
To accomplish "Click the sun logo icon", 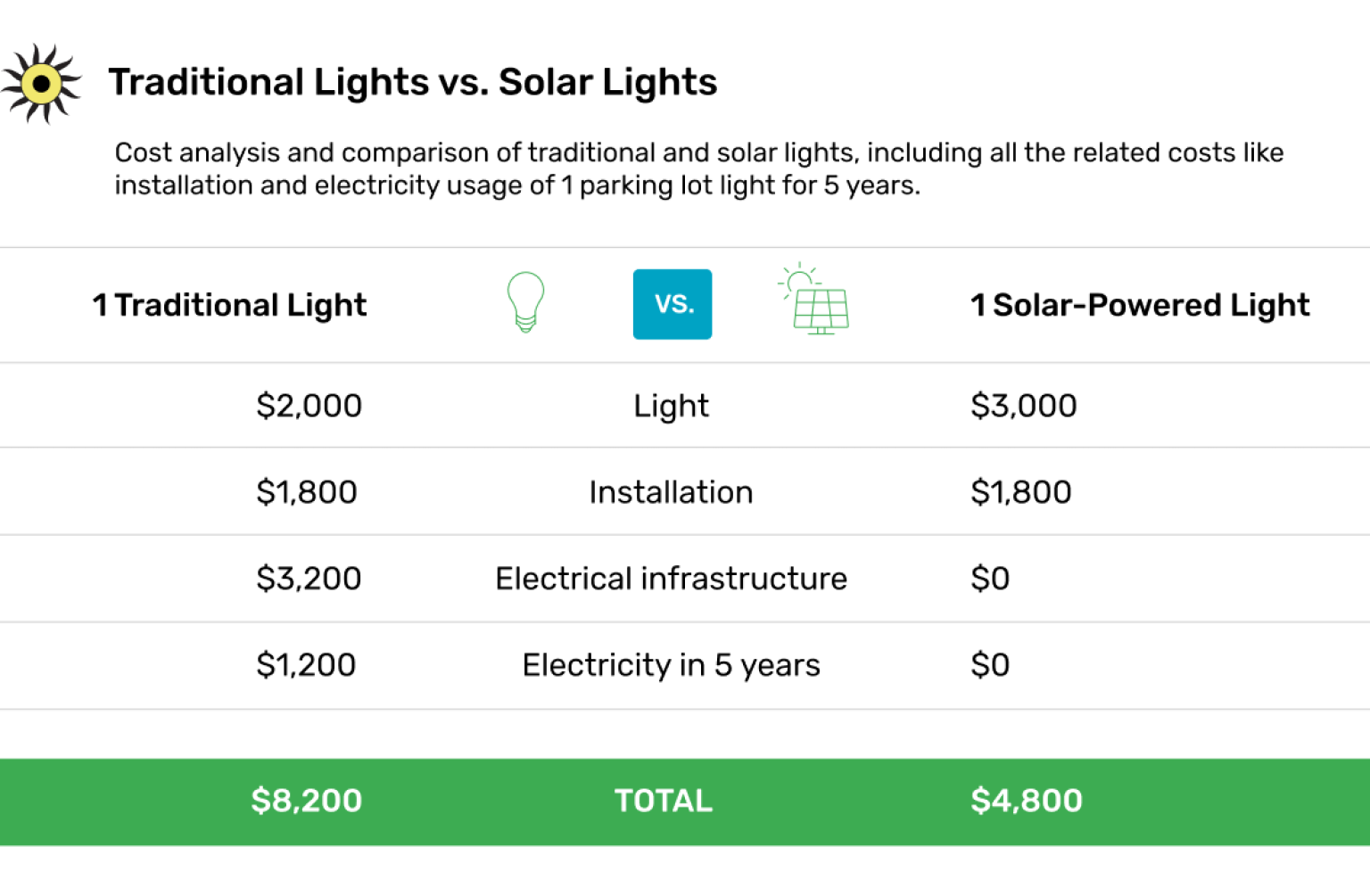I will (x=41, y=84).
